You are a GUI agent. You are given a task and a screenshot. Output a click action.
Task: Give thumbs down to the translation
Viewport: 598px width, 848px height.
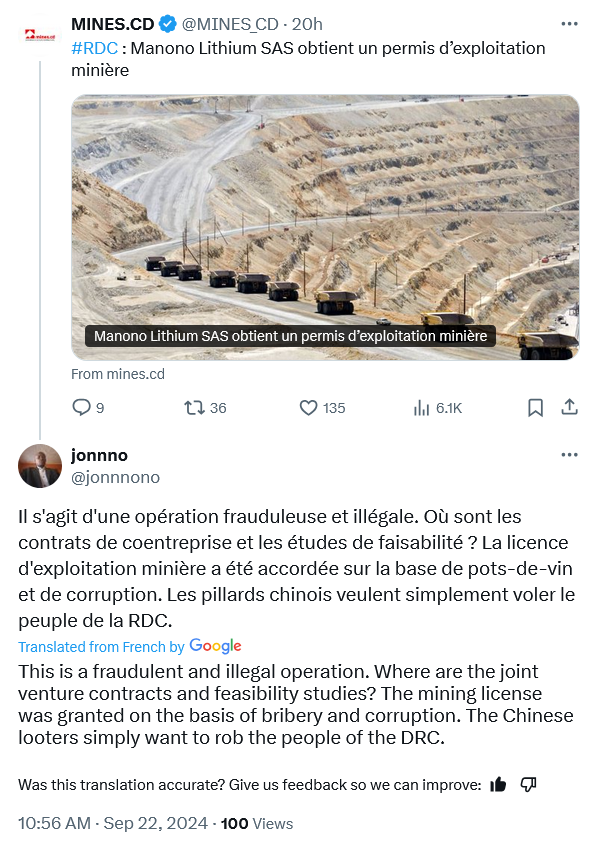point(528,784)
